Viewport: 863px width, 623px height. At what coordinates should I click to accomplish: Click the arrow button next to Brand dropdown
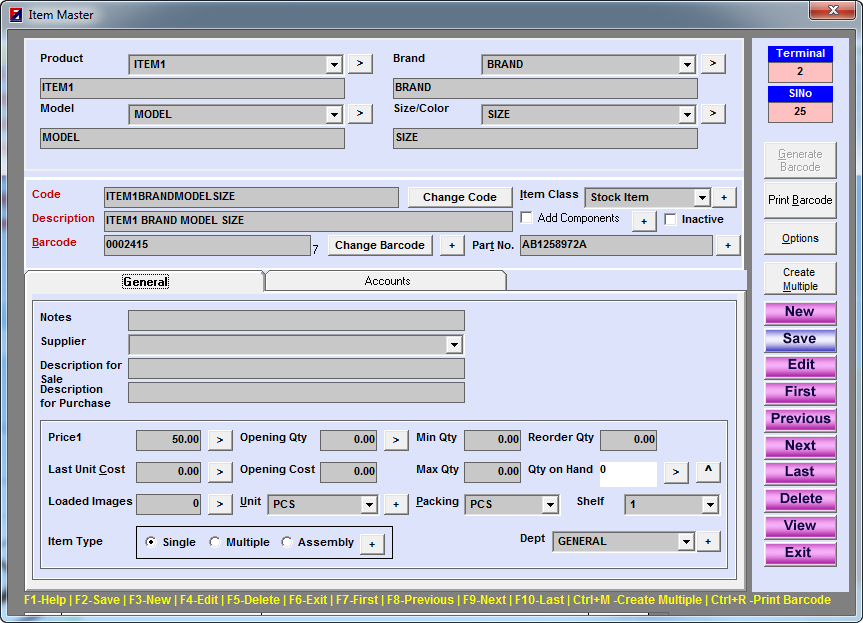712,64
